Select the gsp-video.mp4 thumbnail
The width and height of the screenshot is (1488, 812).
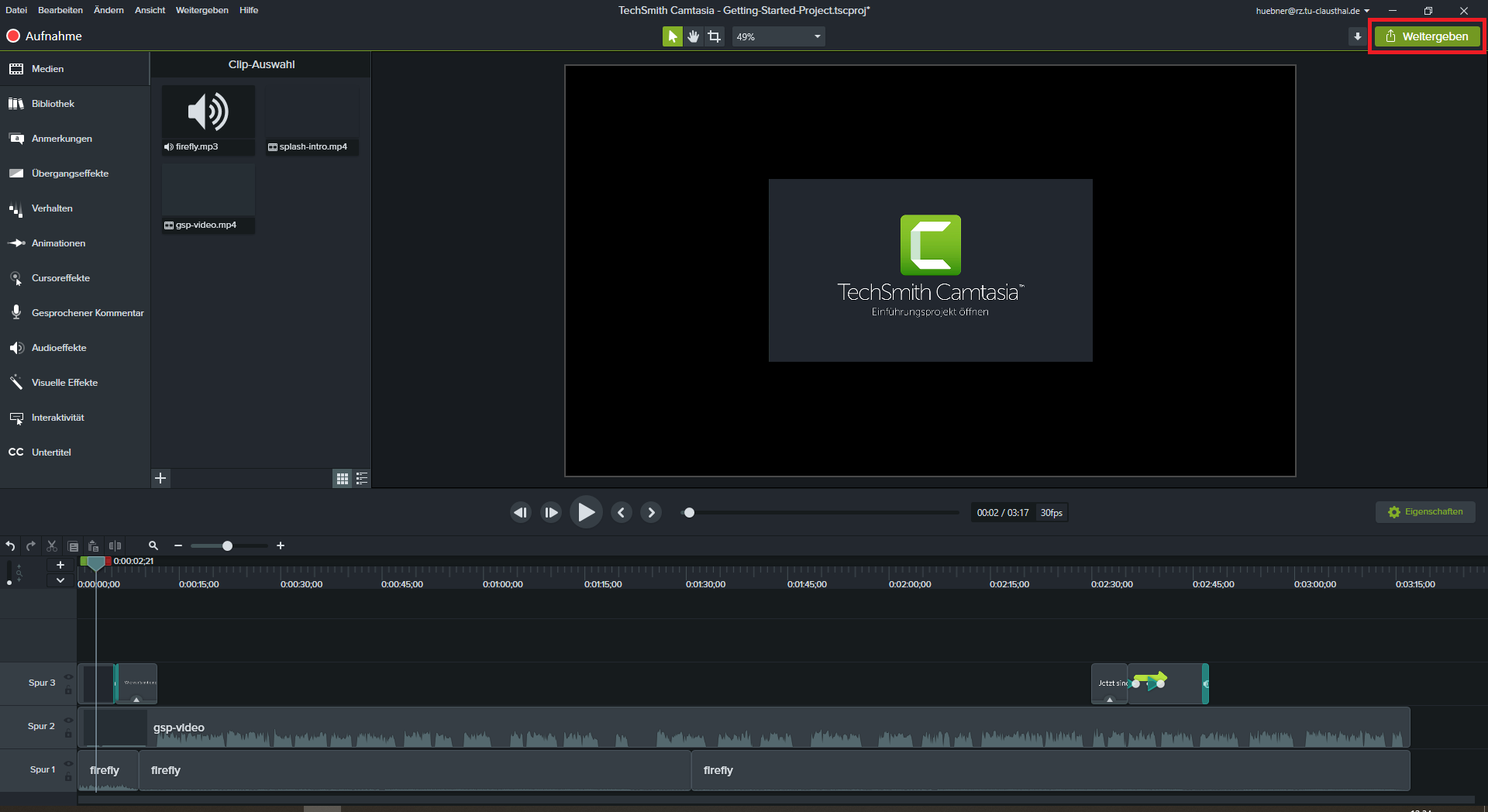[x=208, y=191]
